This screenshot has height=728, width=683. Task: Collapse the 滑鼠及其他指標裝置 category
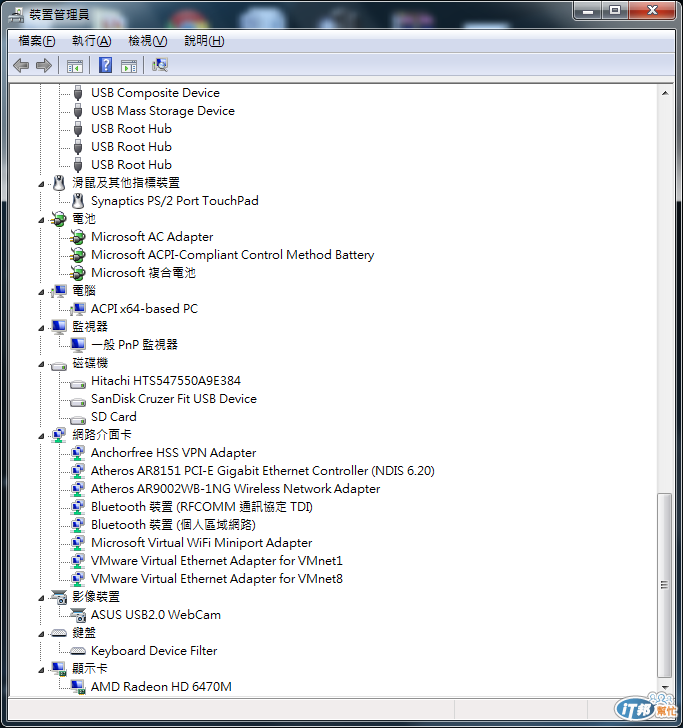click(x=41, y=184)
